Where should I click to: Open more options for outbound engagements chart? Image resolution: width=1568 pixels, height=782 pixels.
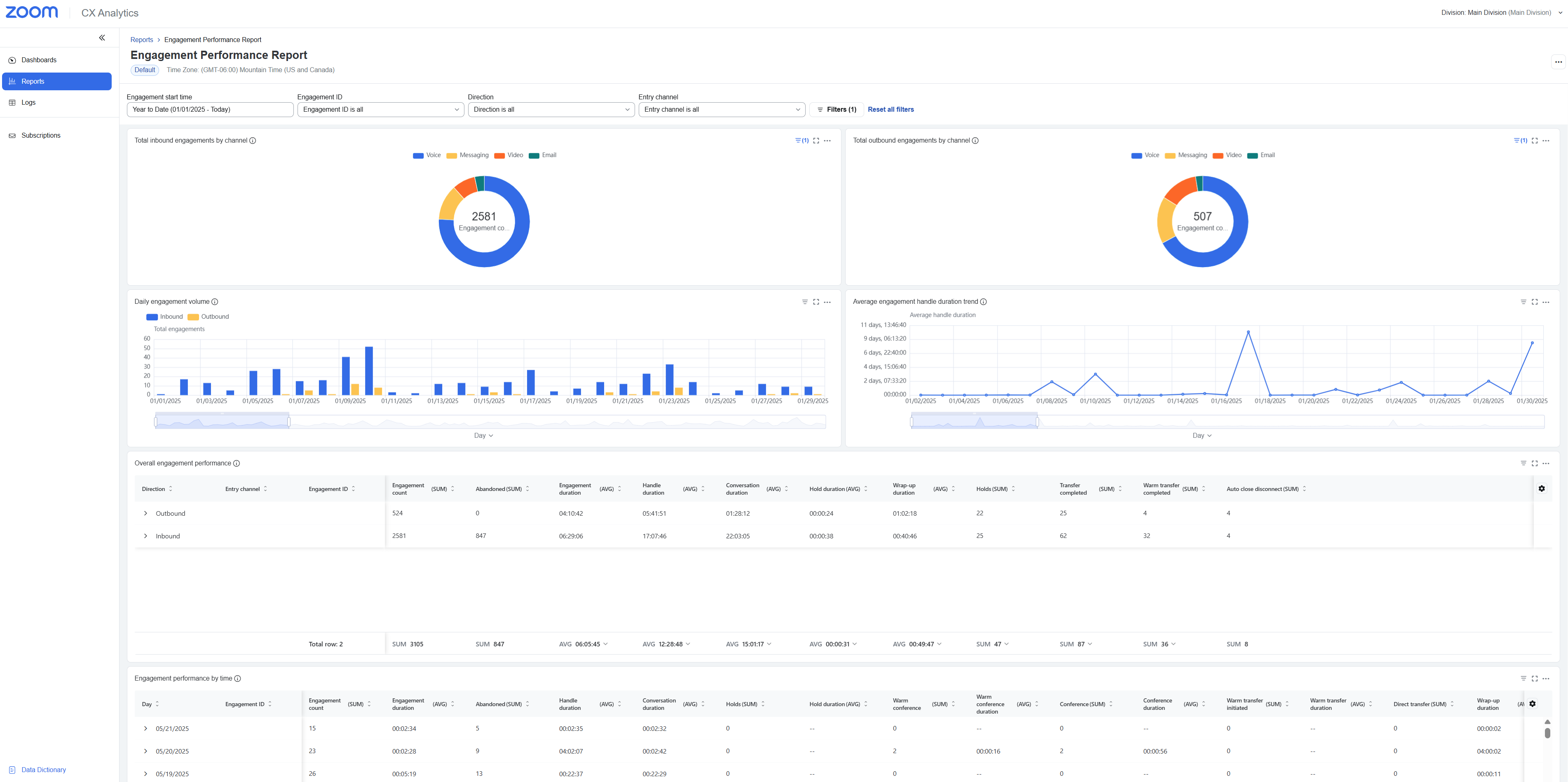tap(1545, 141)
